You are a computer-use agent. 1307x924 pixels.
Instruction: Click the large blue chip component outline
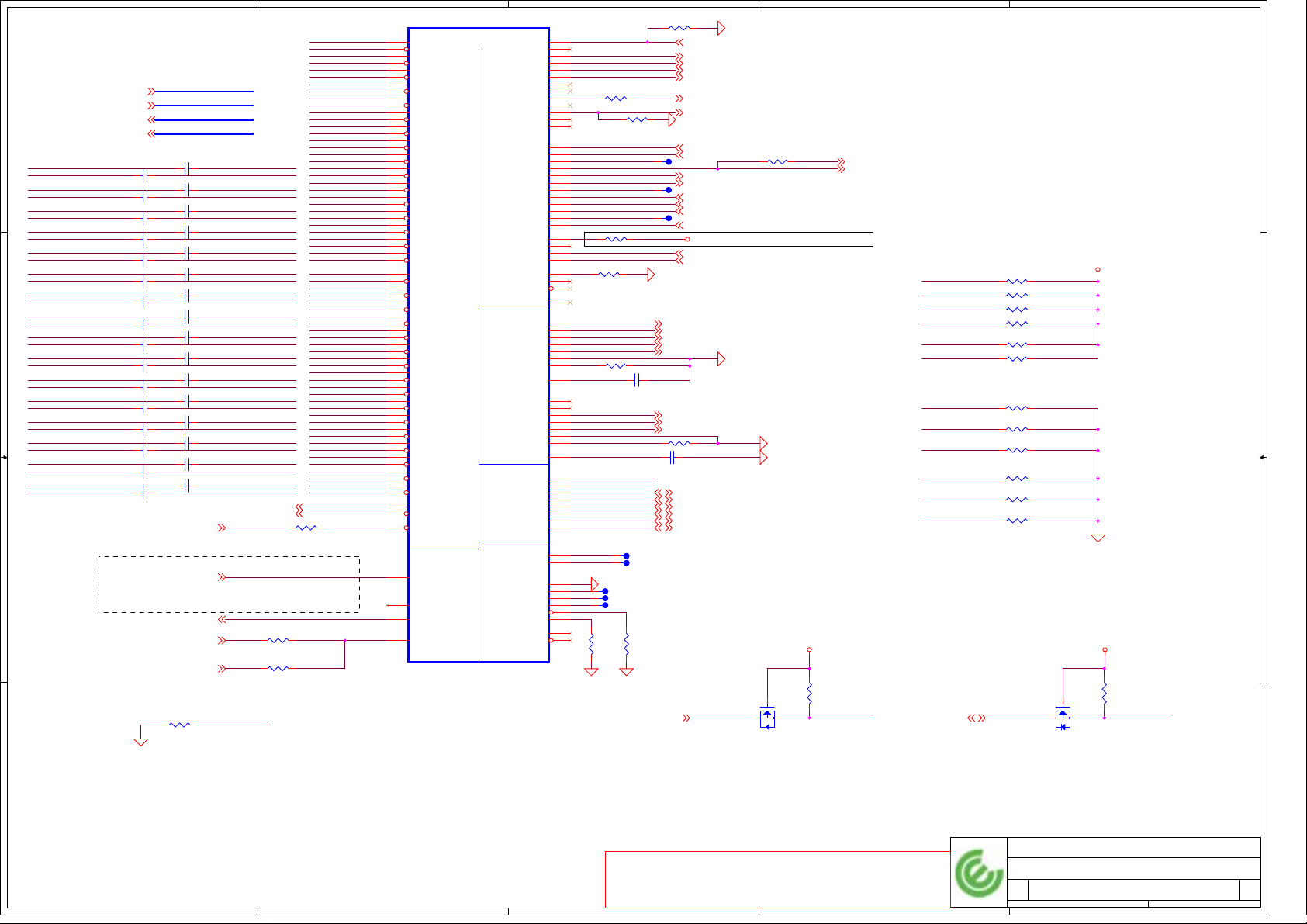coord(479,345)
